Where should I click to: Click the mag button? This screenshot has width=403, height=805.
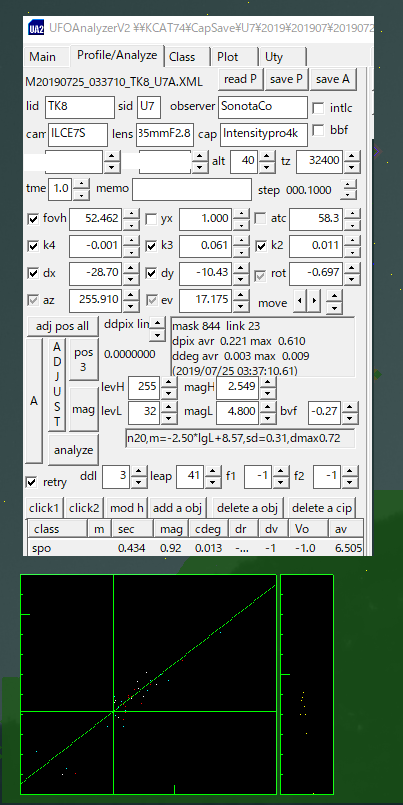coord(83,409)
